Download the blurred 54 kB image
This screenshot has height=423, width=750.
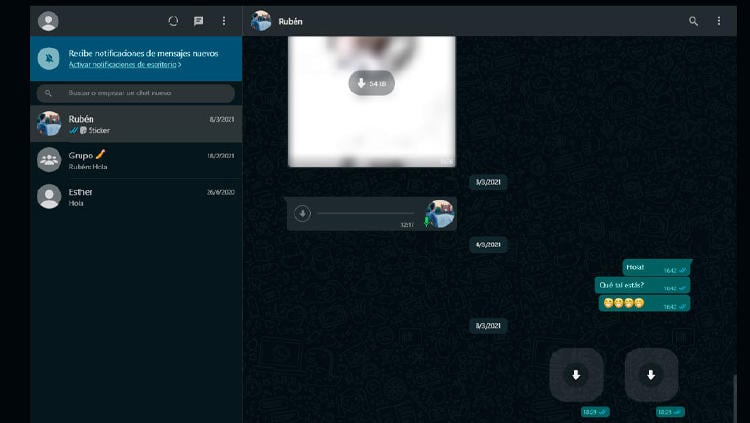(371, 83)
